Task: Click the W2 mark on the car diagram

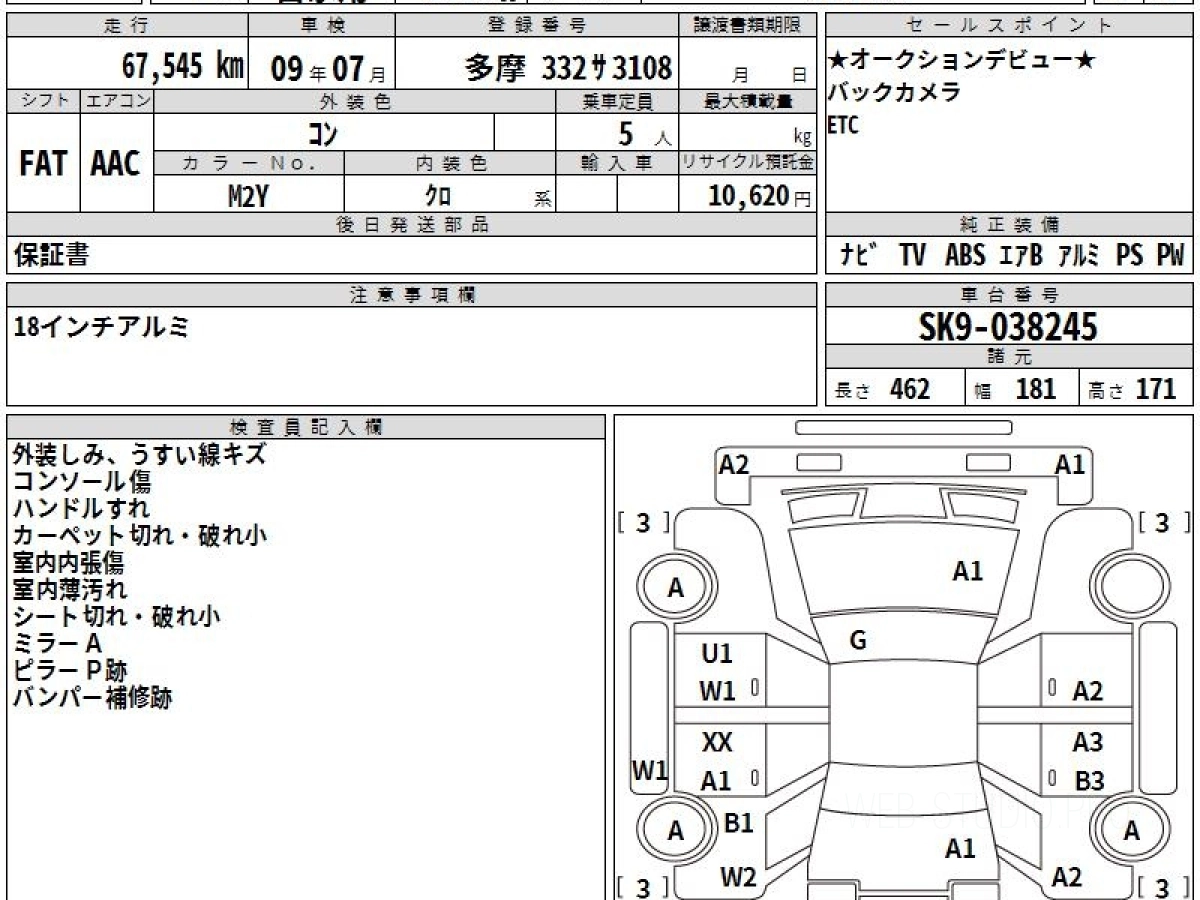Action: click(738, 877)
